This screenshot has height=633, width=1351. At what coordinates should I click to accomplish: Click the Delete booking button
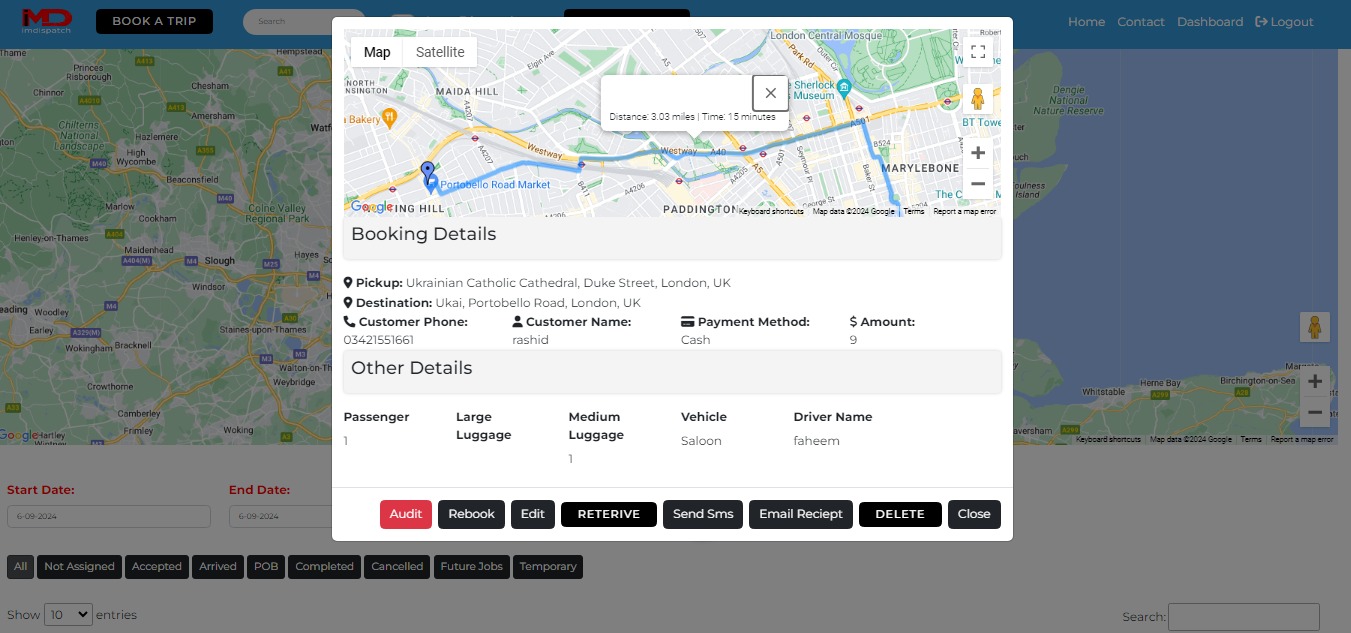(x=900, y=514)
